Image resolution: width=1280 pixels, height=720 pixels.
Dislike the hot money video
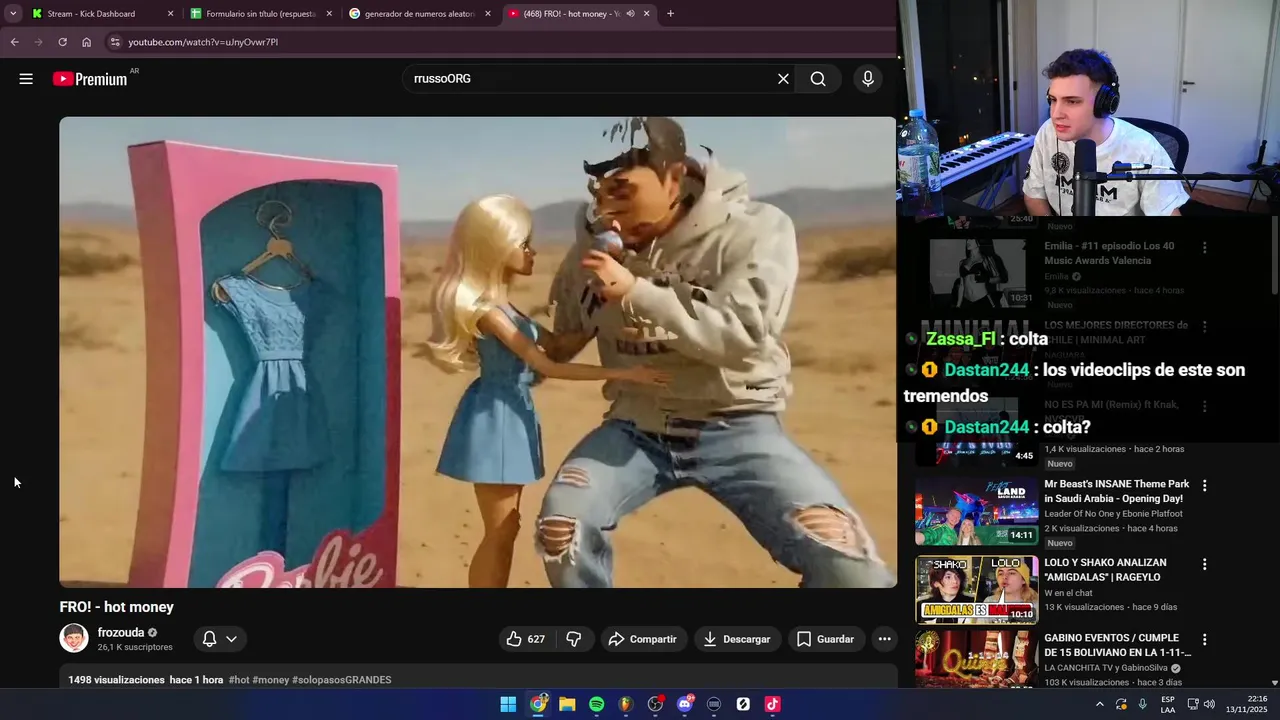[x=574, y=639]
